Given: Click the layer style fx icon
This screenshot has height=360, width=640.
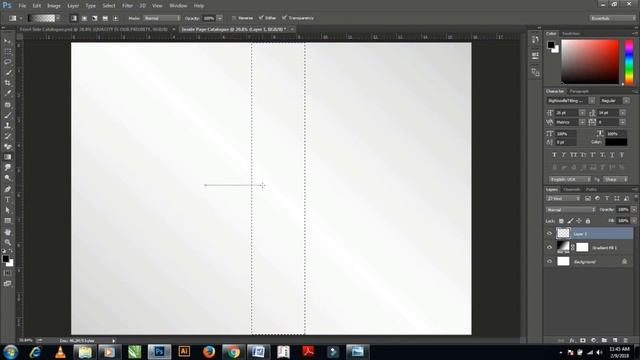Looking at the screenshot, I should tap(572, 340).
